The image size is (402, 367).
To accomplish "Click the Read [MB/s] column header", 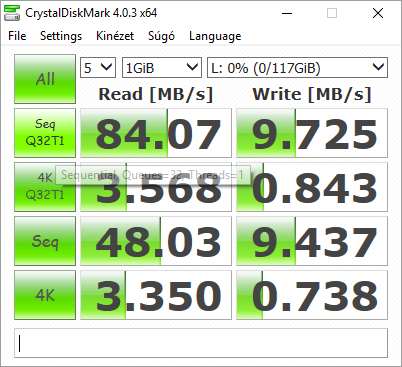I will [x=156, y=94].
